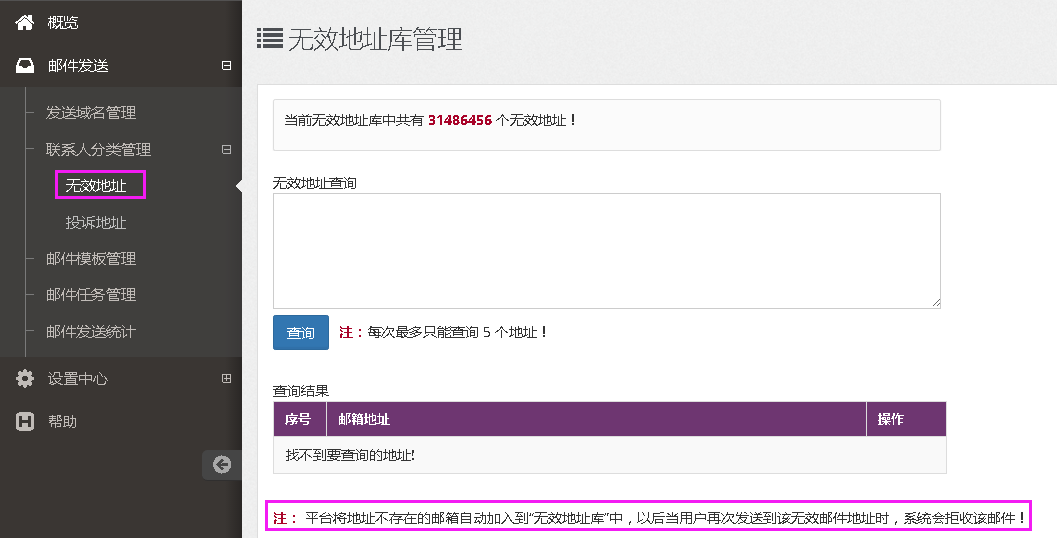Click the text area resize handle

click(935, 303)
